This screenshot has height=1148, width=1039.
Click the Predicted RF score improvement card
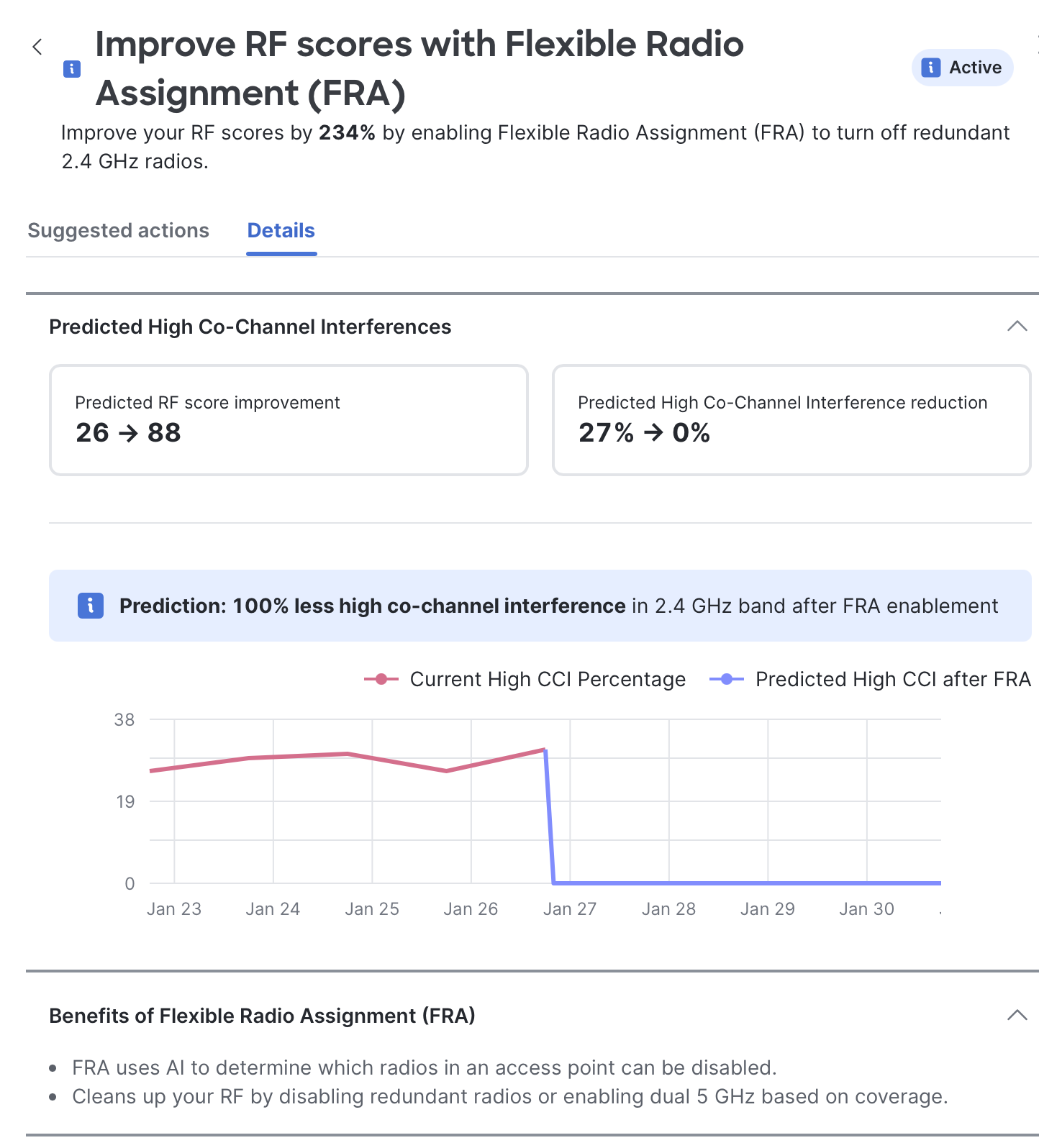coord(289,420)
